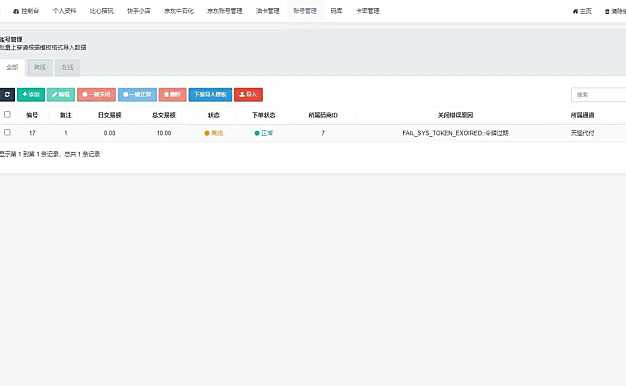Screen dimensions: 626x386
Task: Click the FAIL_SYS_TOKEN_EXPIRED error text
Action: click(x=456, y=133)
